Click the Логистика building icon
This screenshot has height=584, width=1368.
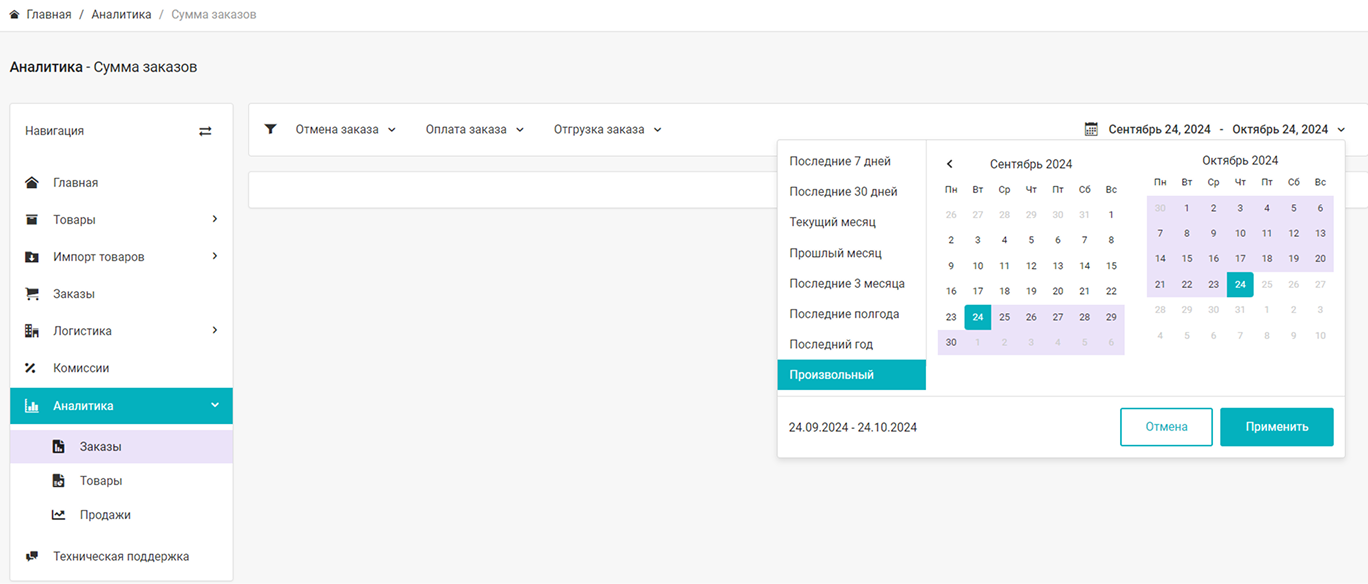[x=32, y=331]
